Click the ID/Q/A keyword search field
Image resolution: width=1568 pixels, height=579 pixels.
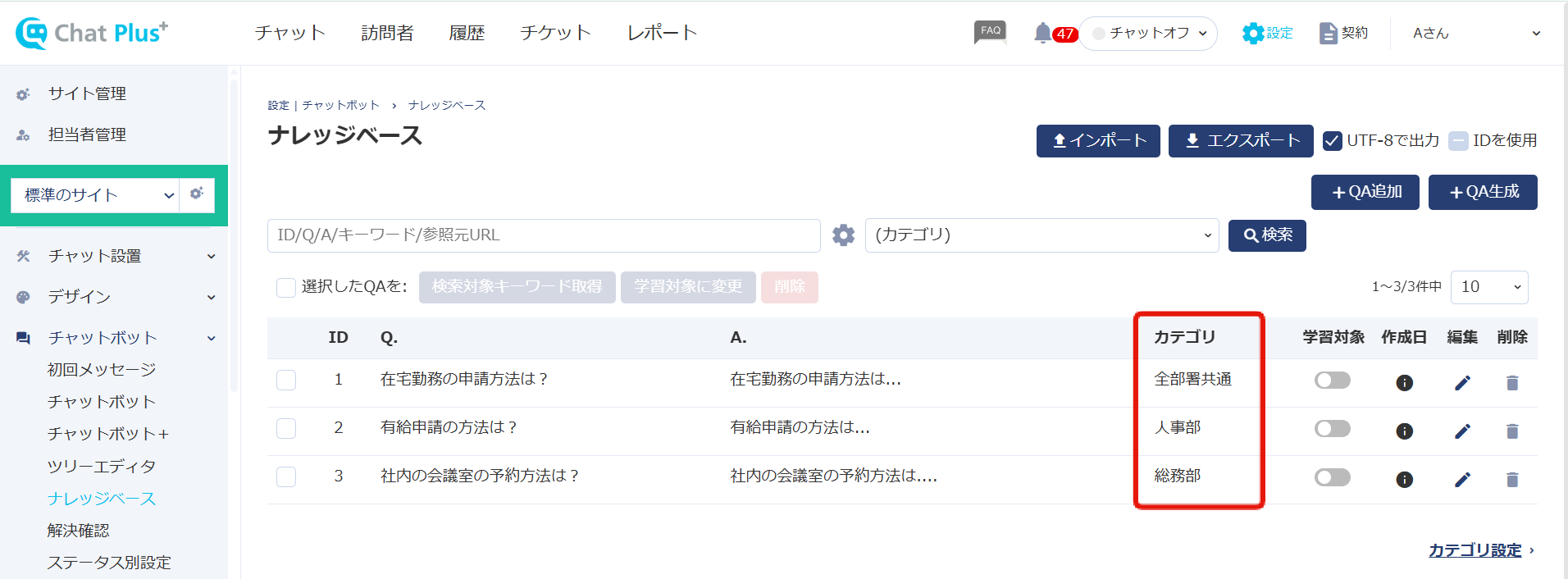tap(544, 235)
